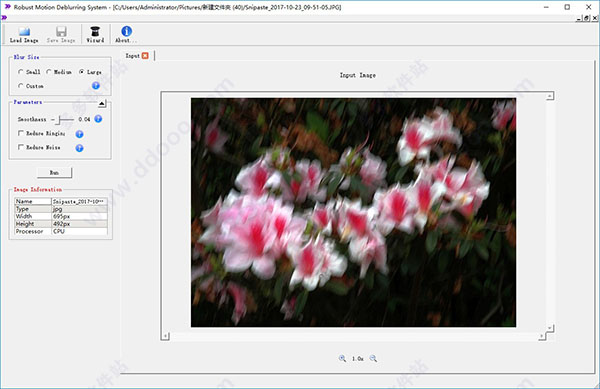This screenshot has width=600, height=389.
Task: Click the Run button
Action: (54, 173)
